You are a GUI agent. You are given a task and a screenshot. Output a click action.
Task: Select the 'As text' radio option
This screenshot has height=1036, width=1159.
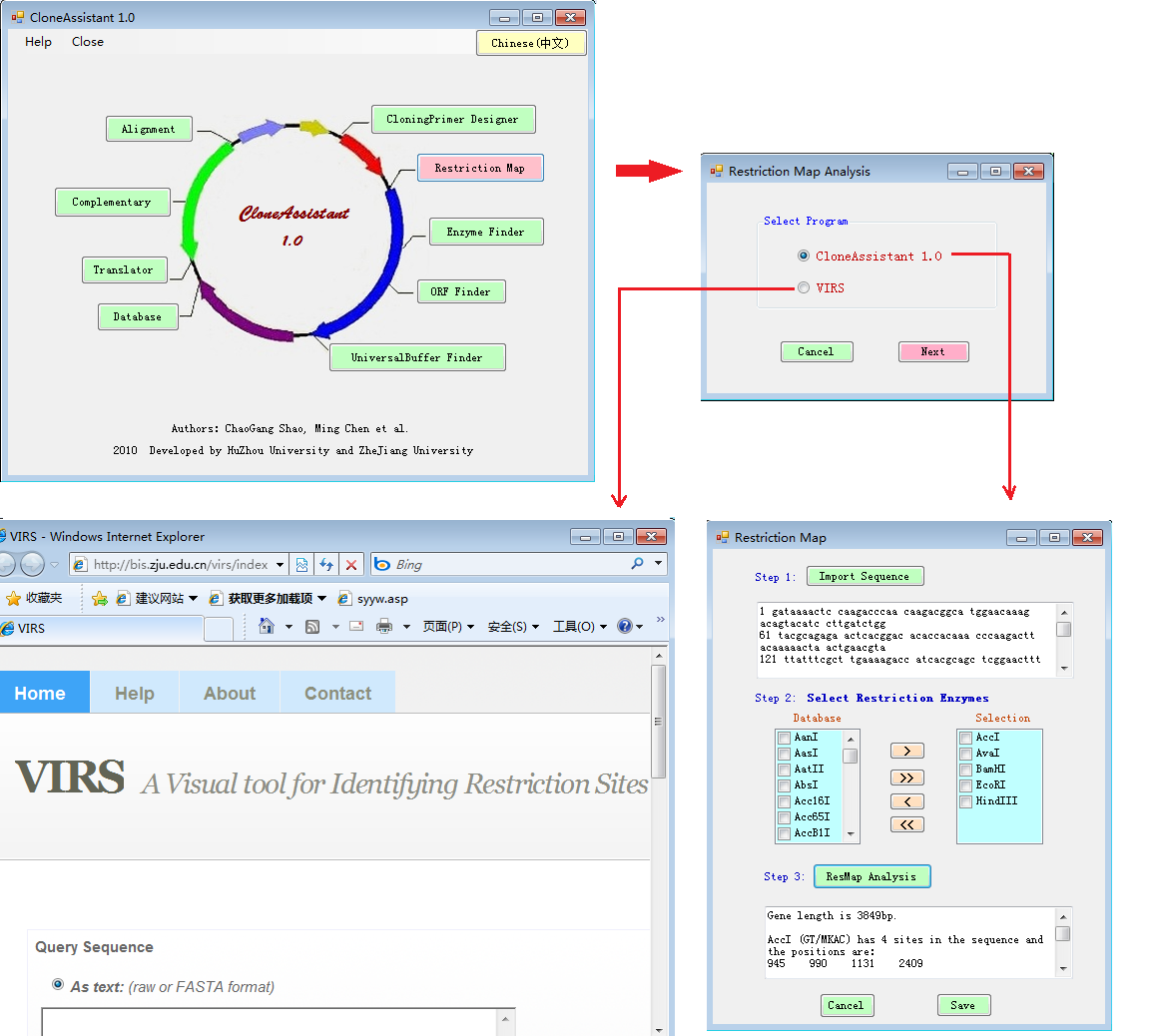[x=58, y=985]
